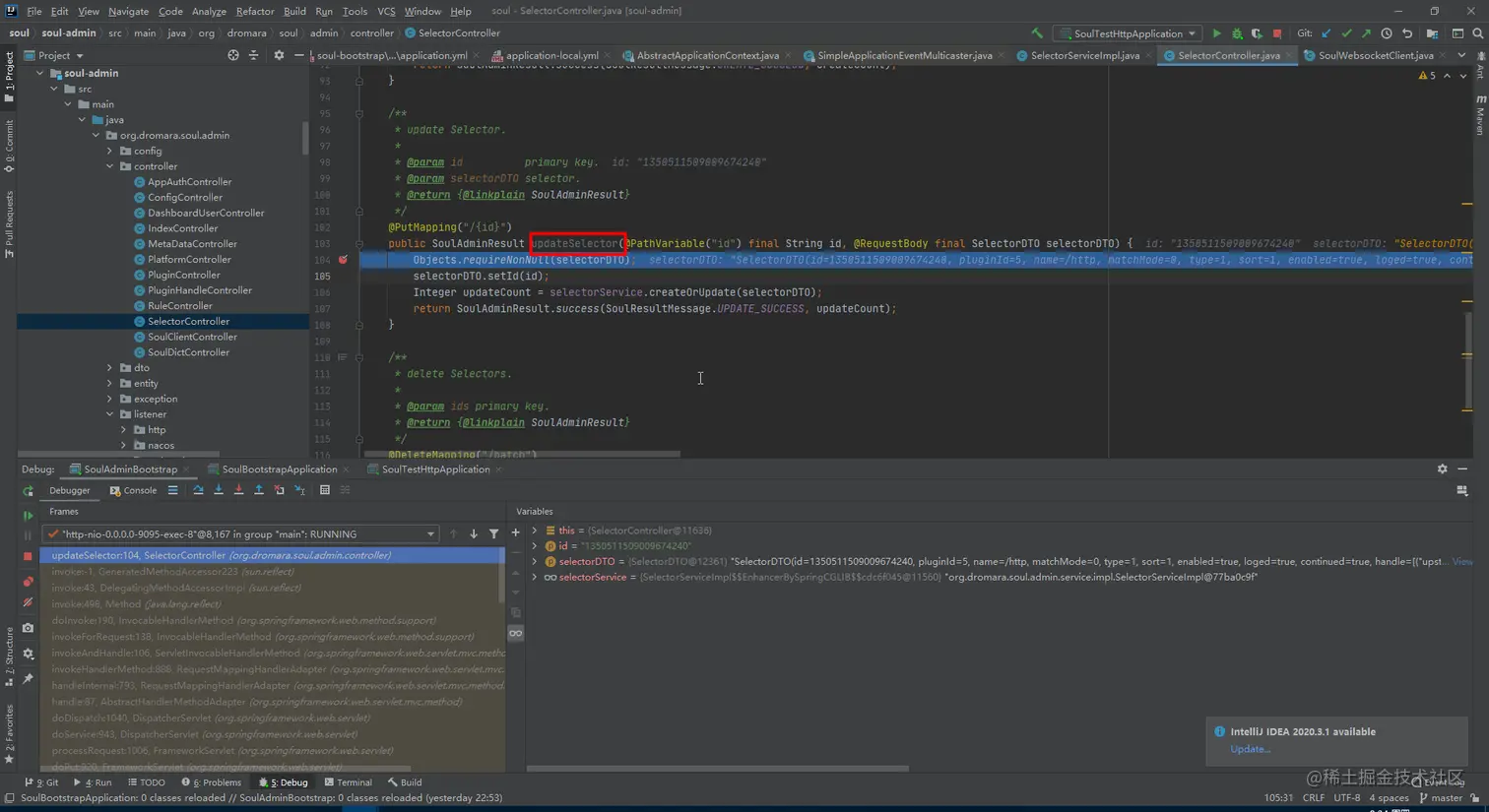This screenshot has width=1489, height=812.
Task: Expand the dto package in the tree
Action: [110, 368]
